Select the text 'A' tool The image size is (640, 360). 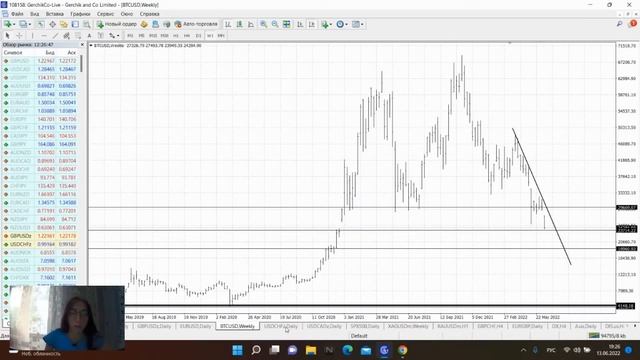(89, 36)
